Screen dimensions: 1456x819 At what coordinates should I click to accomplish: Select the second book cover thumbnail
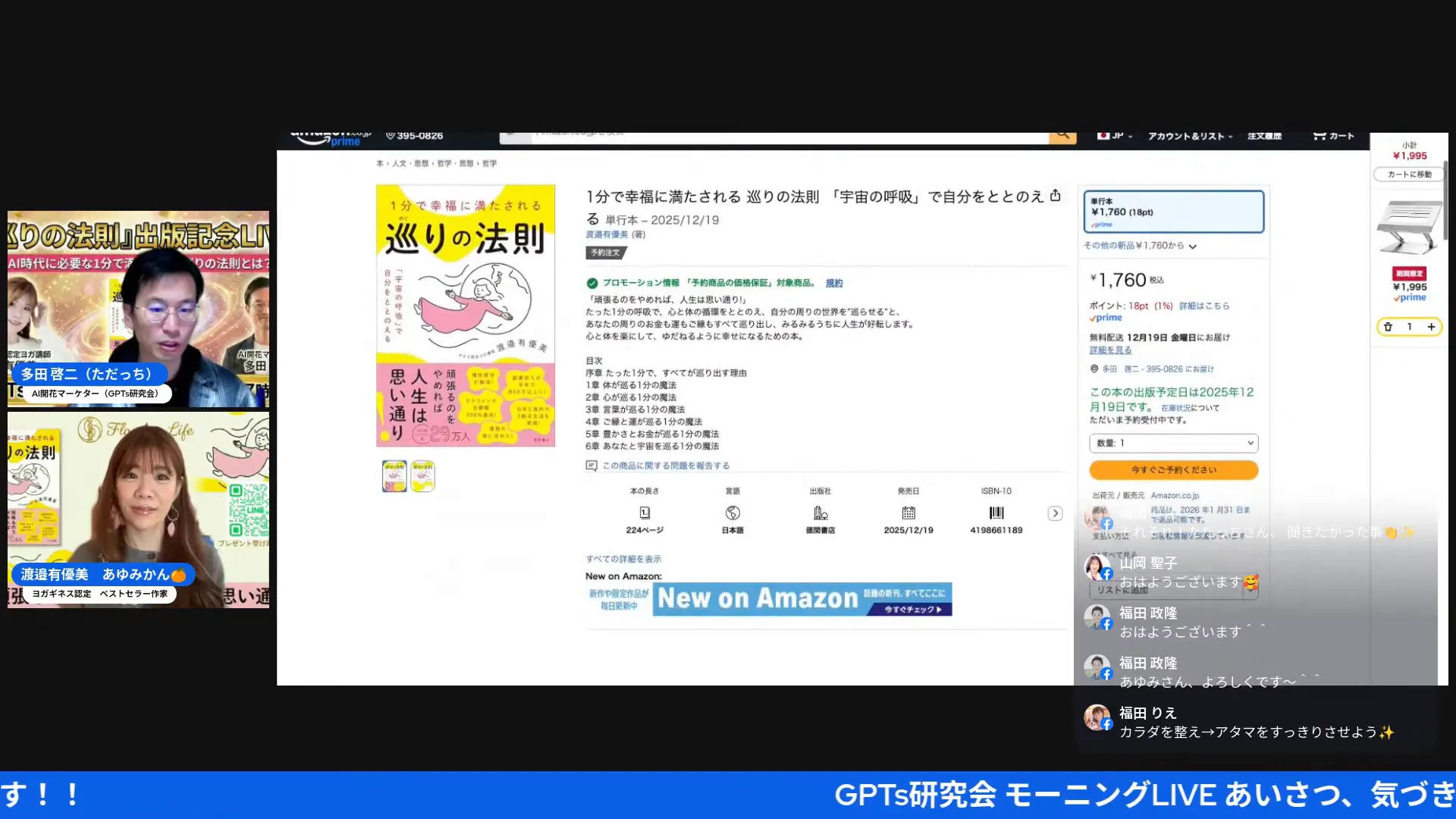pos(422,475)
